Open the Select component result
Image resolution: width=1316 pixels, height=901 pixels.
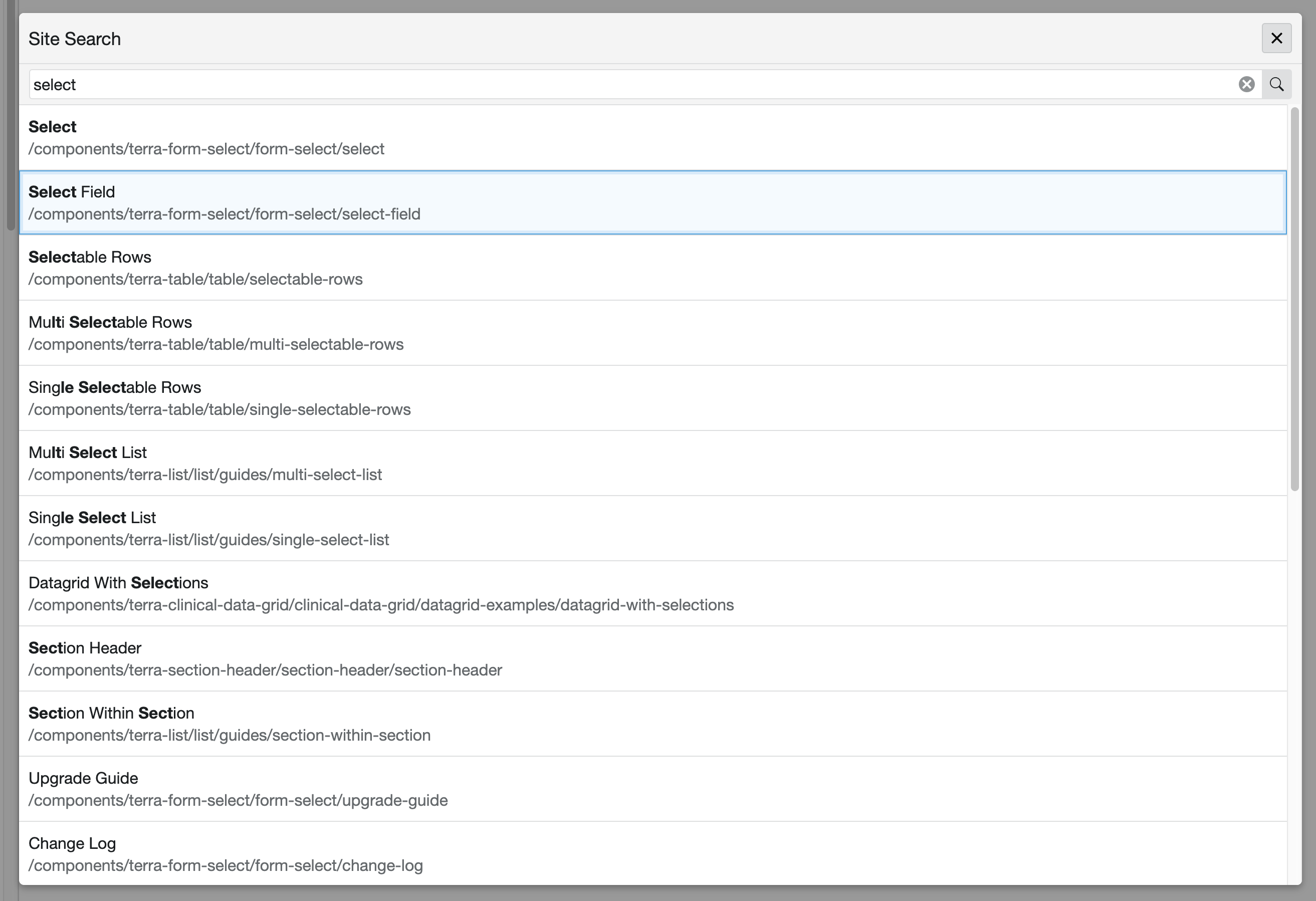[206, 138]
